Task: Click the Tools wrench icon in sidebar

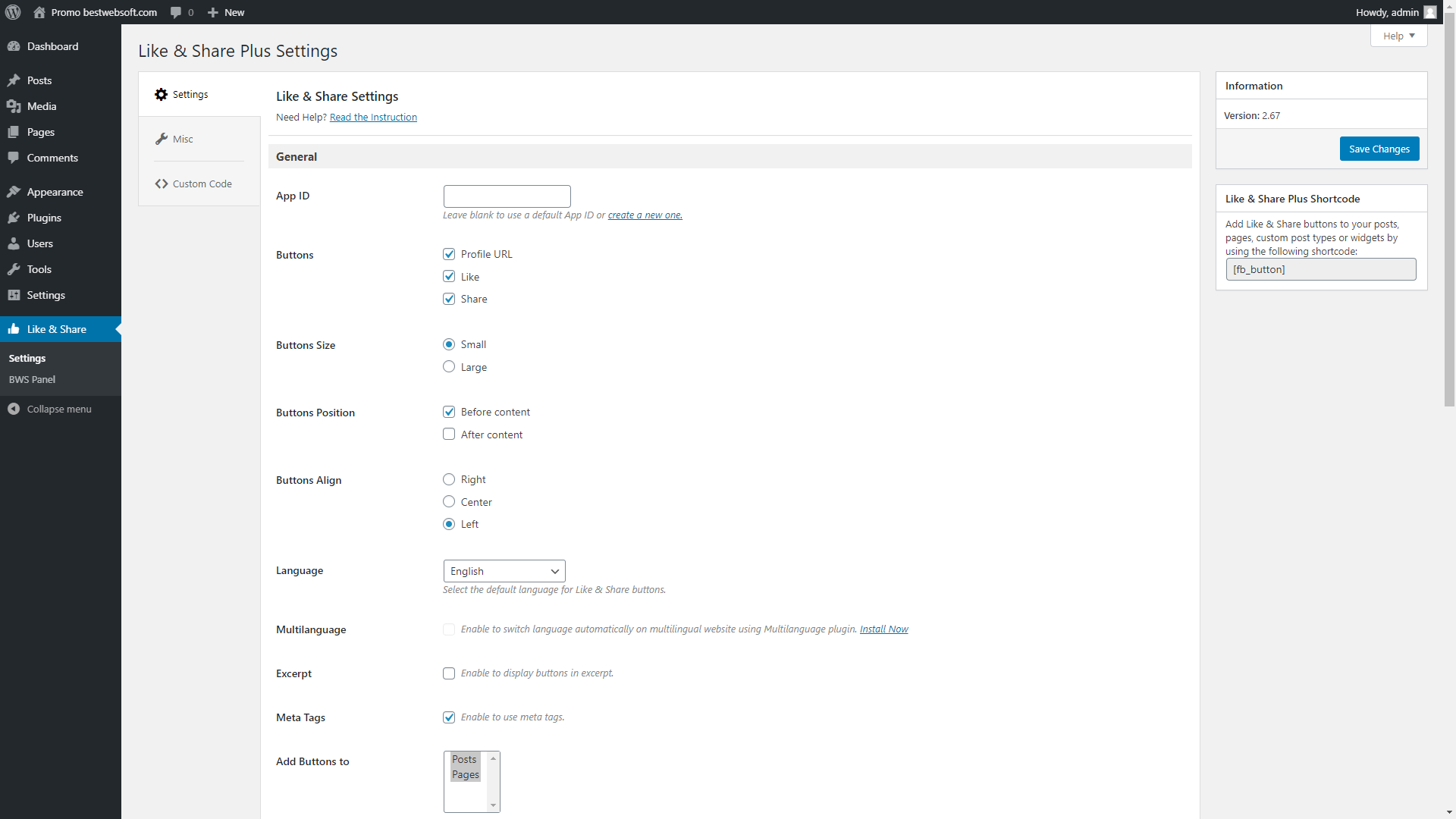Action: [14, 269]
